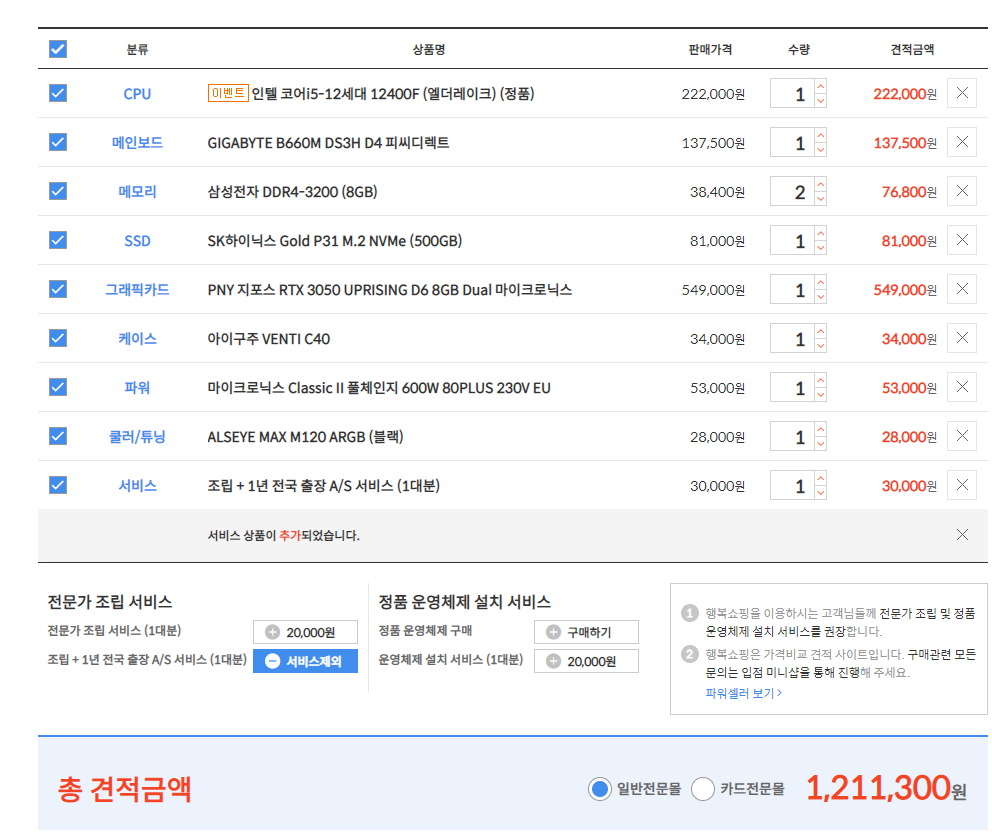Uncheck the 파워 row checkbox
Screen dimensions: 992x834
(x=58, y=387)
